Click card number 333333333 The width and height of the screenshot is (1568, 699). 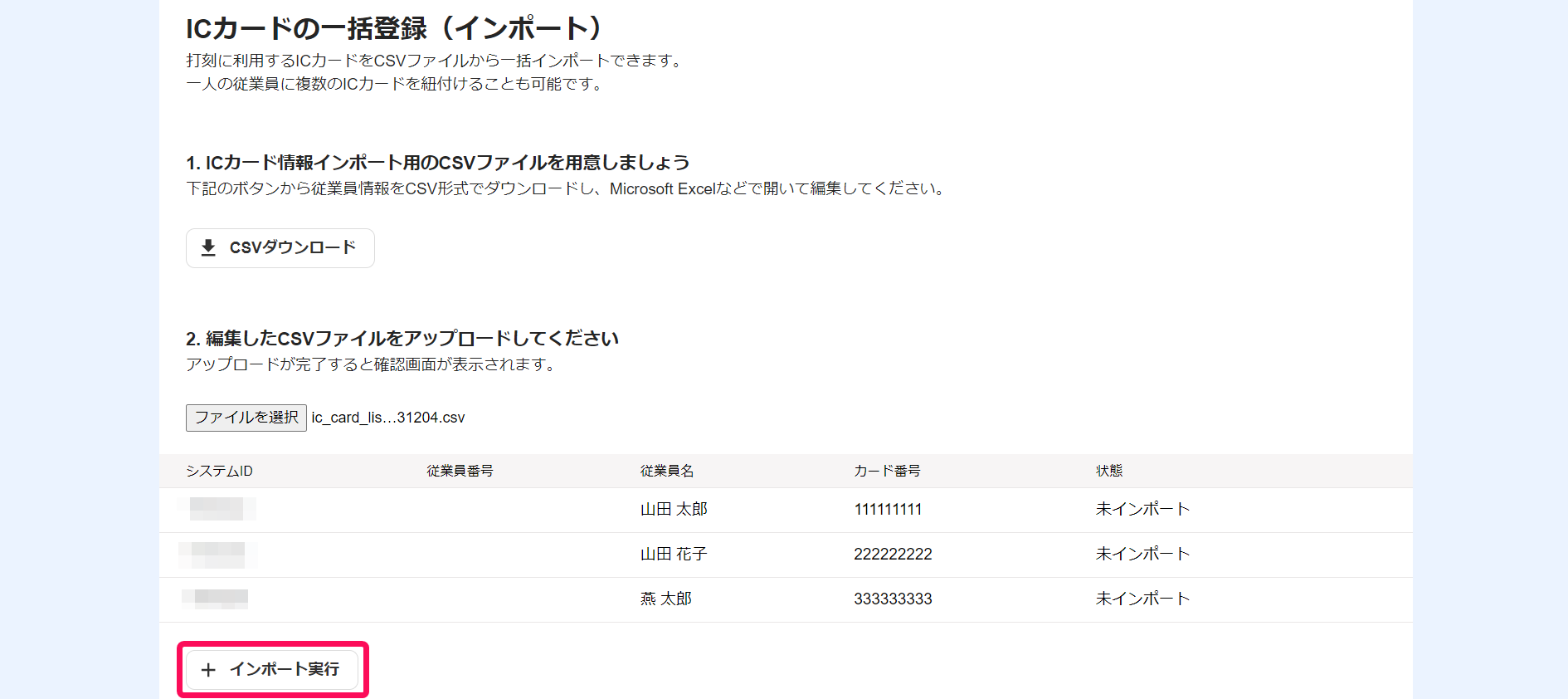tap(893, 599)
